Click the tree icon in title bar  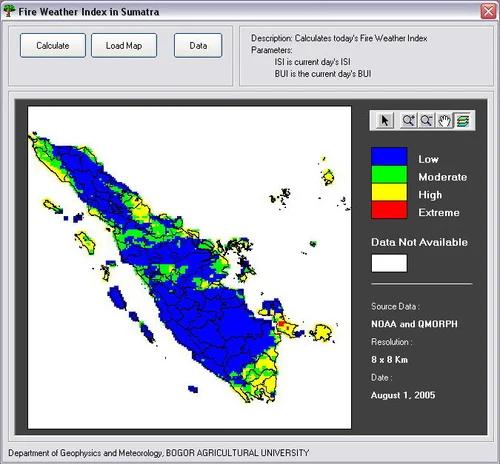[9, 11]
